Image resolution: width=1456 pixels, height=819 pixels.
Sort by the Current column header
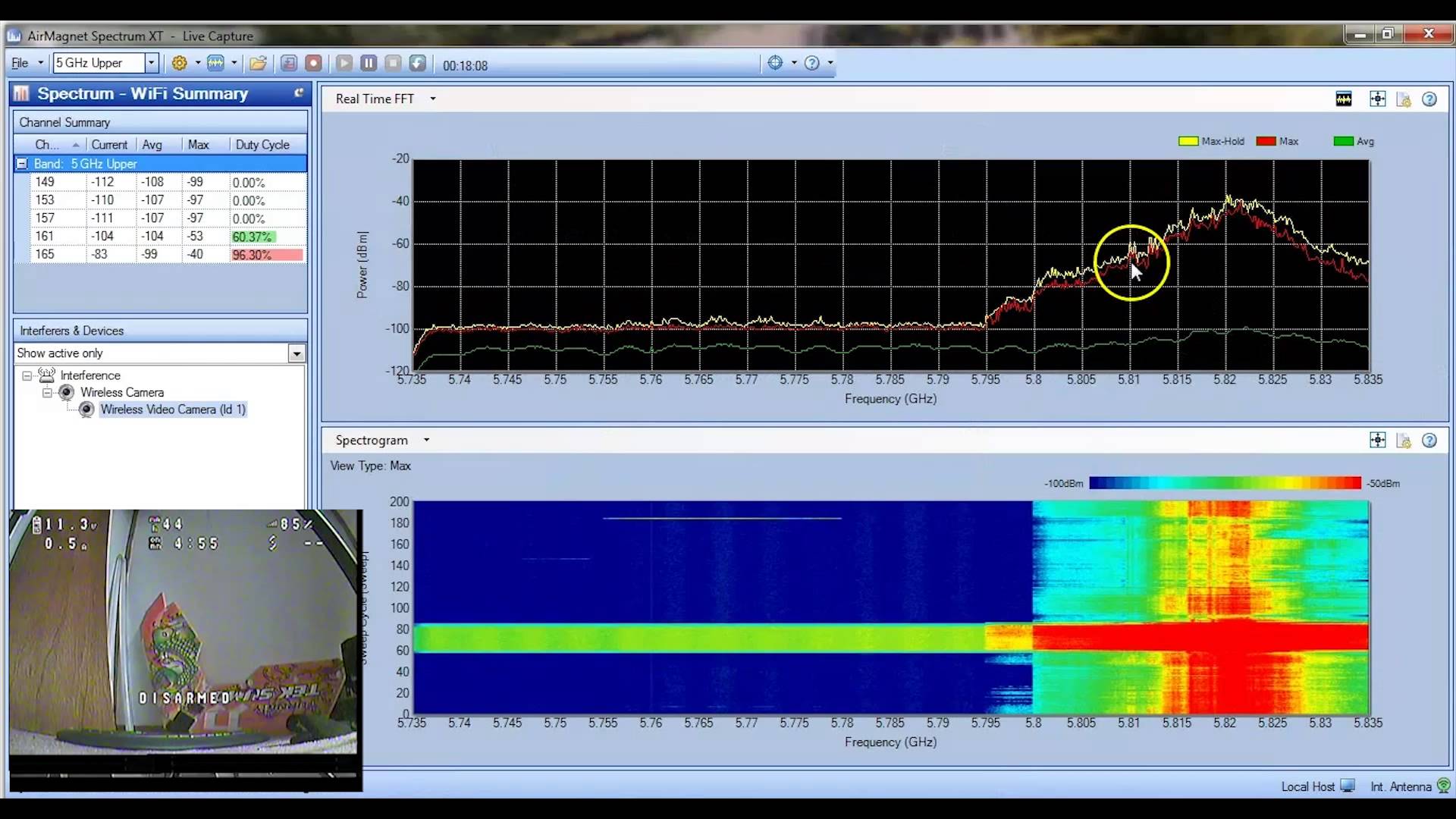tap(111, 145)
